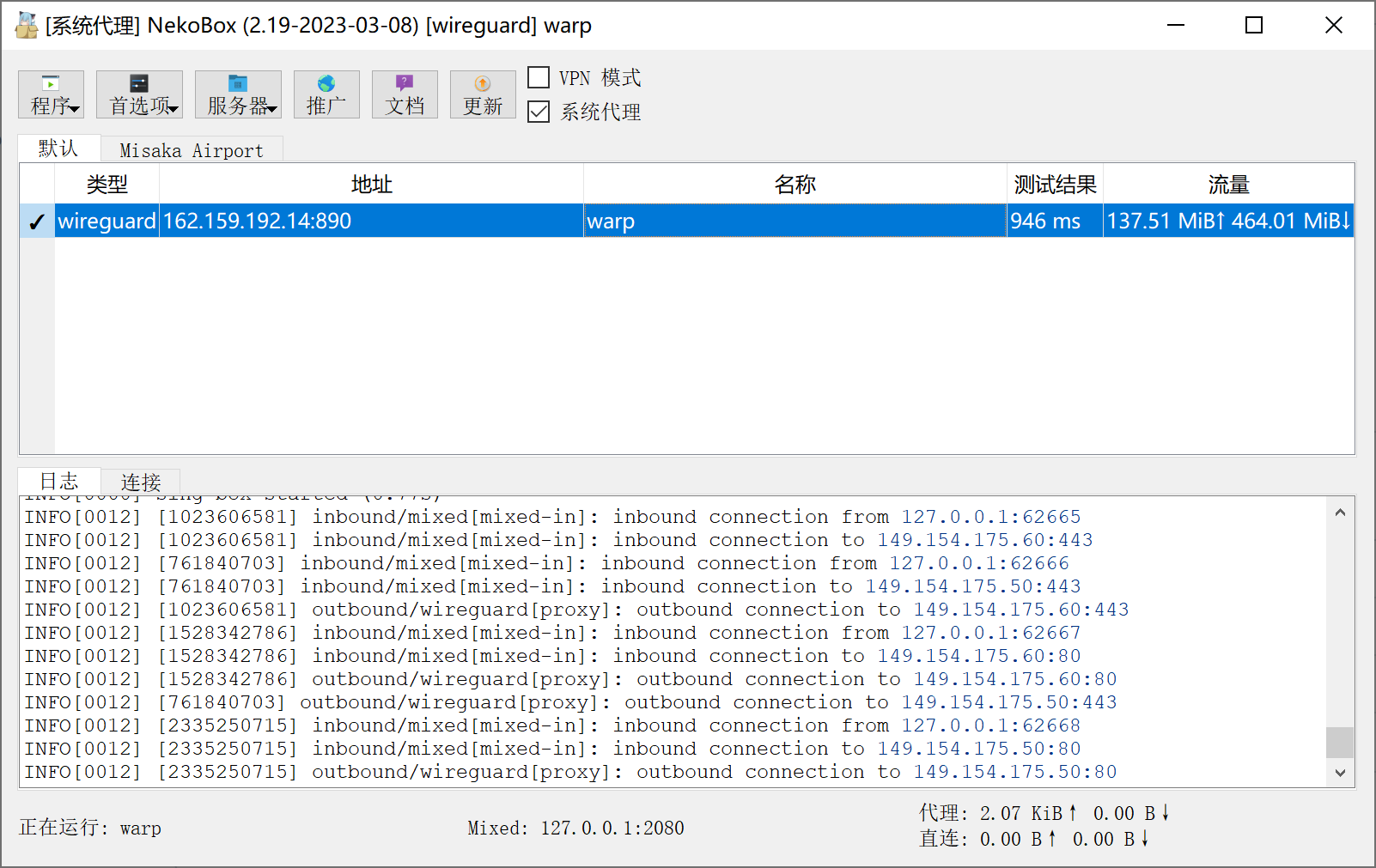Click the NekoBox app icon in title bar

point(27,26)
